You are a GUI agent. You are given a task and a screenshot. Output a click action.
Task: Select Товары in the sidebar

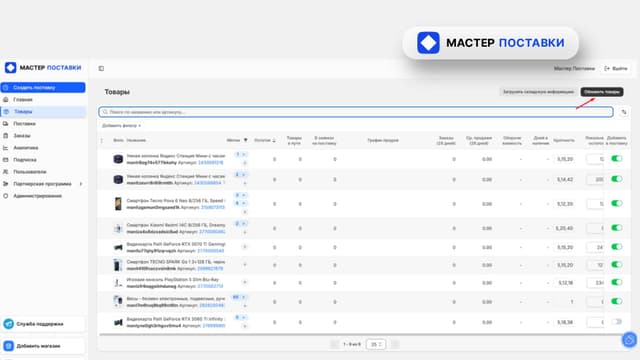(43, 111)
